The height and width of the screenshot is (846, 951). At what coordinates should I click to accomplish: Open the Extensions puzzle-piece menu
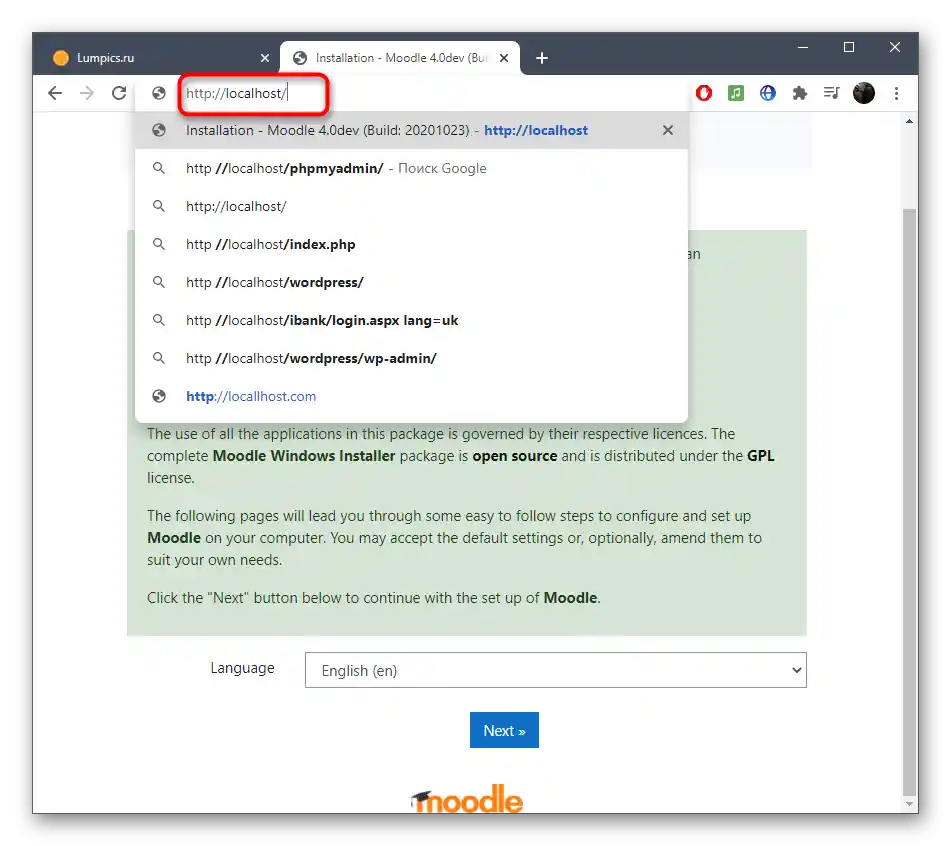coord(800,93)
